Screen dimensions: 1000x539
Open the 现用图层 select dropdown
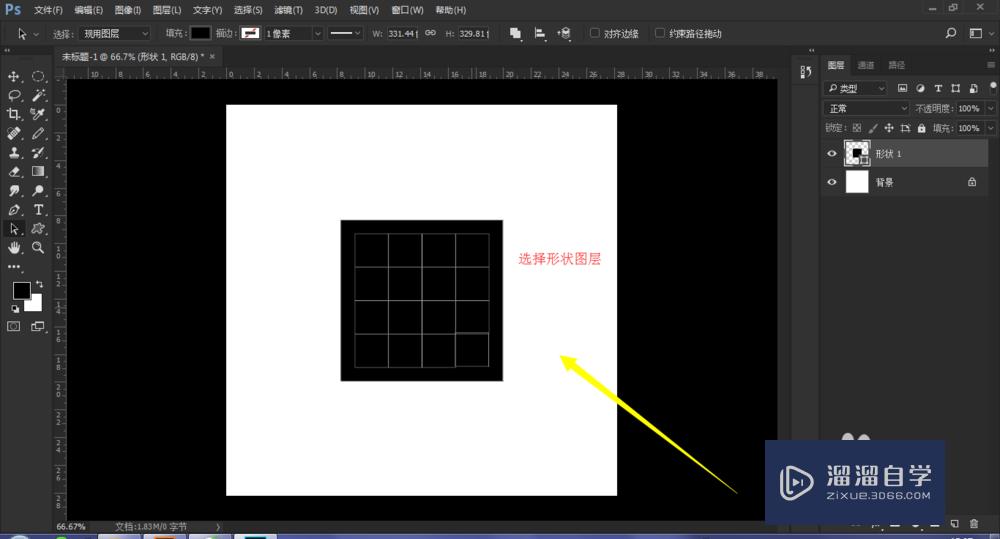pos(115,33)
